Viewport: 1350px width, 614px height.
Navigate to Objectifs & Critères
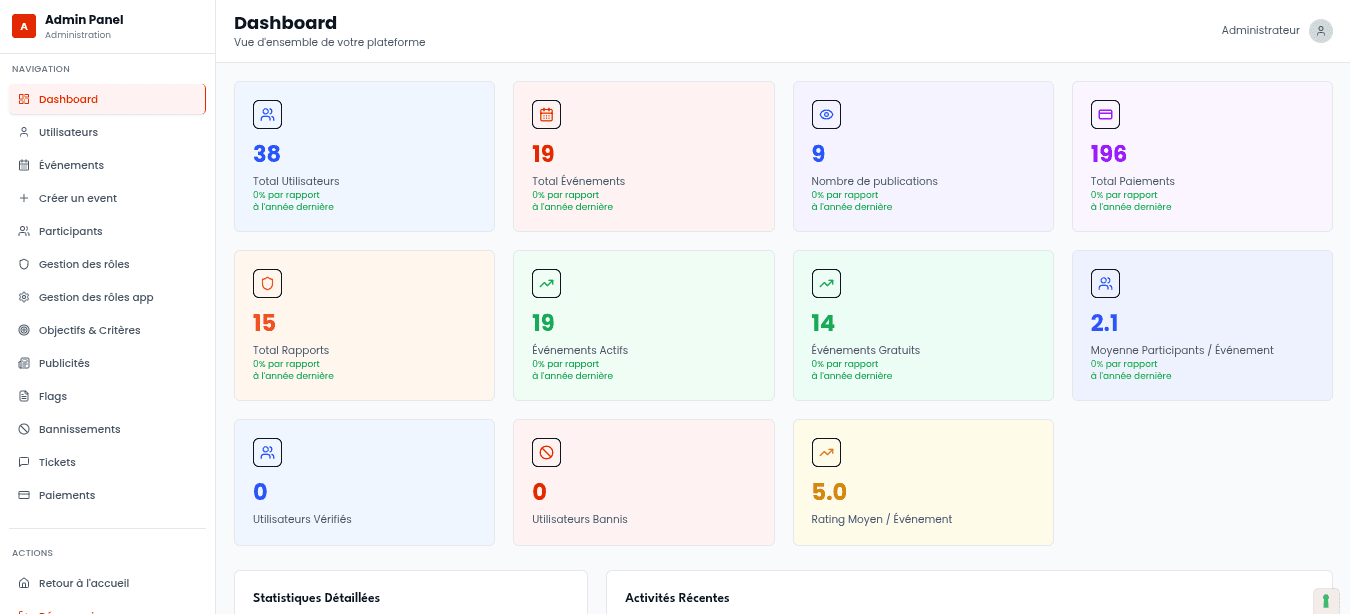pos(89,330)
